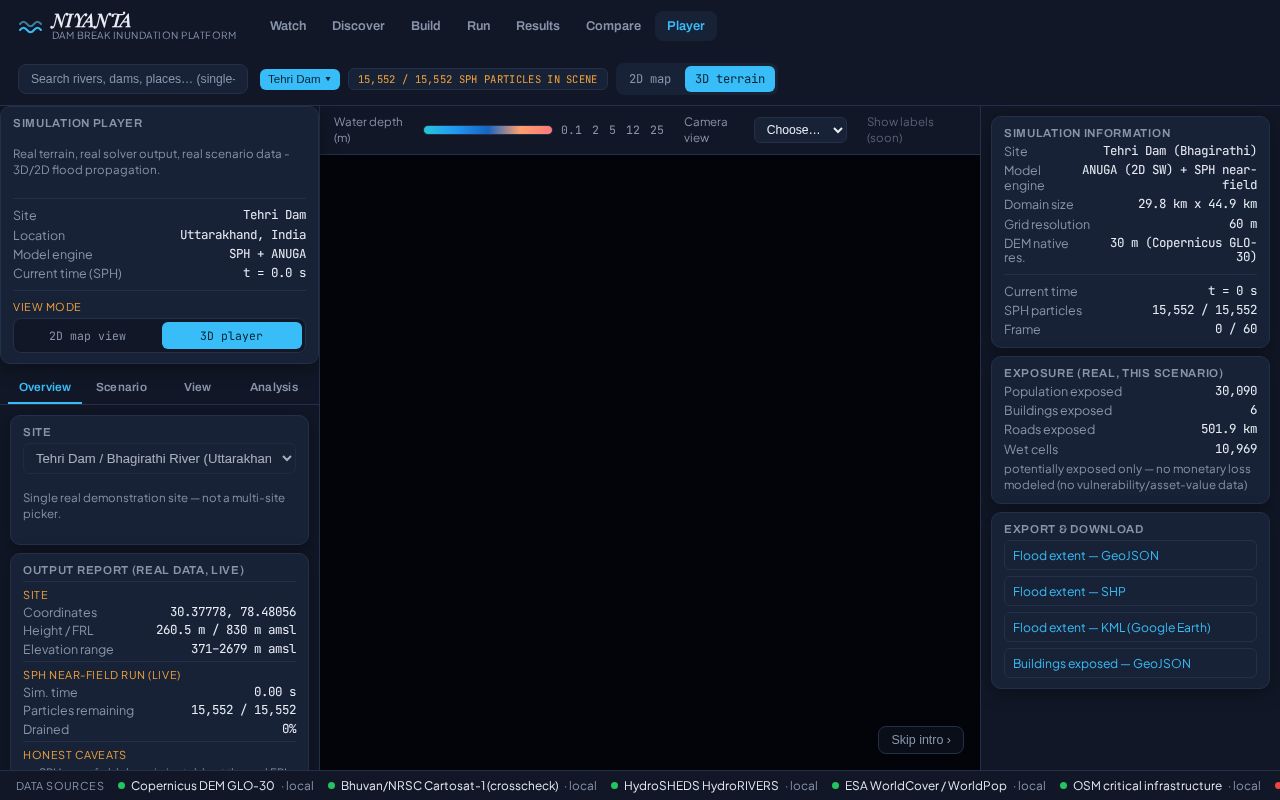Image resolution: width=1280 pixels, height=800 pixels.
Task: Click the coordinates value 30.37778, 78.48056
Action: [233, 612]
